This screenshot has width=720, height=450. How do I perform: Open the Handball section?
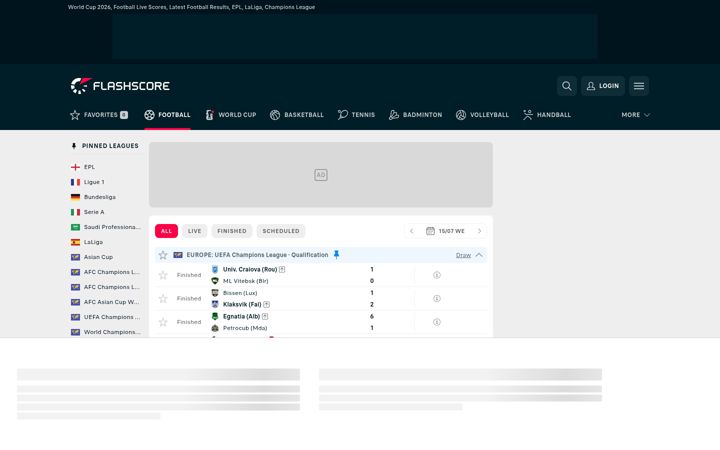pos(547,115)
